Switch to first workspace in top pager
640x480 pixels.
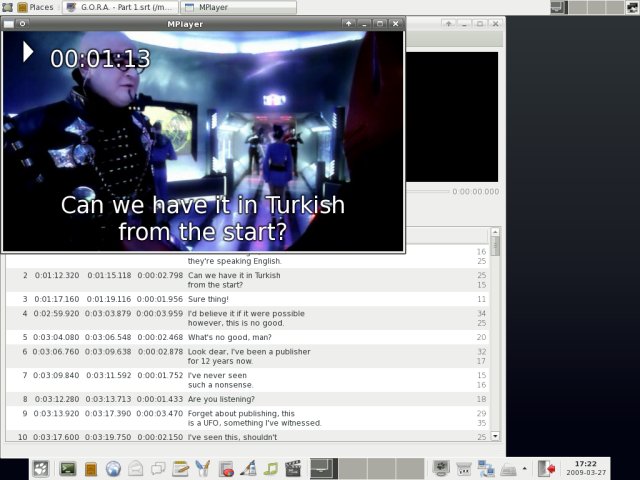559,7
